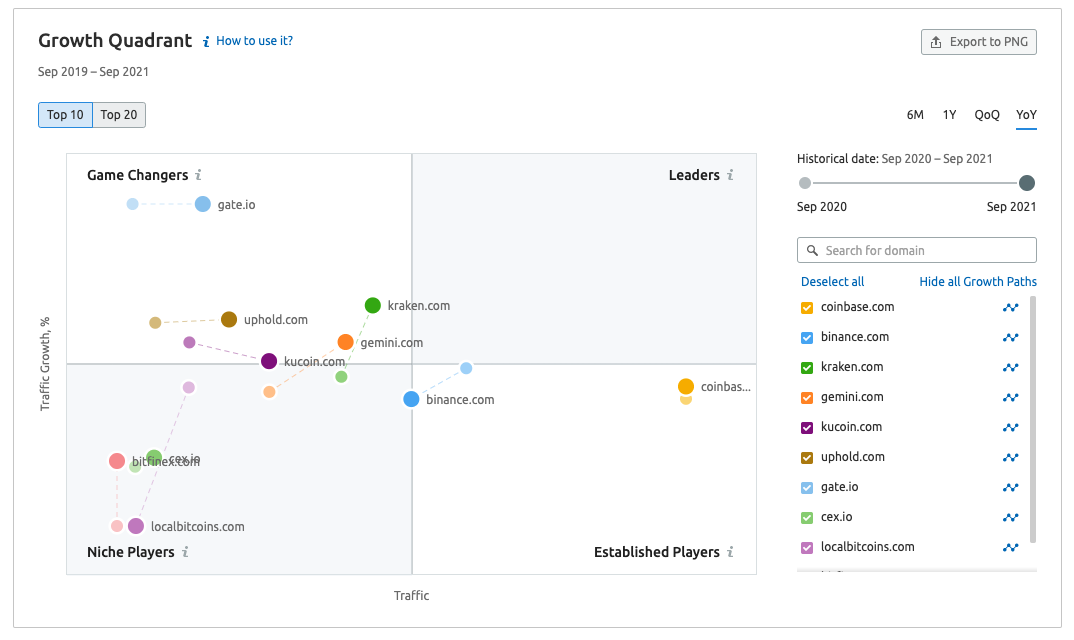Select the 6M time period
Screen dimensions: 1074x640
point(915,115)
